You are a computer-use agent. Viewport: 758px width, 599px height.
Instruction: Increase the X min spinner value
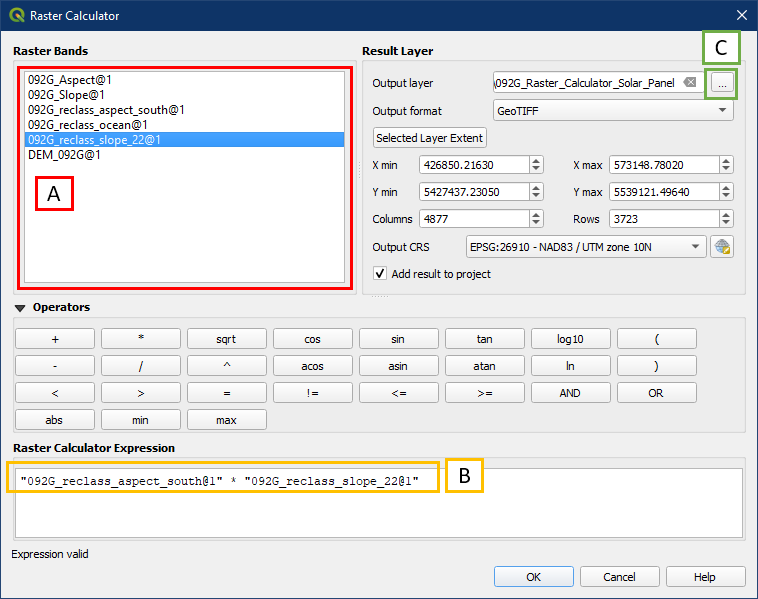point(536,160)
